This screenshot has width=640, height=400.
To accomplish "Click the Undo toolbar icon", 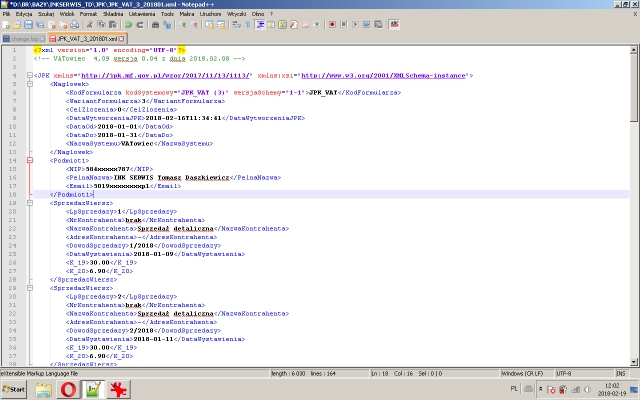I will tap(127, 27).
